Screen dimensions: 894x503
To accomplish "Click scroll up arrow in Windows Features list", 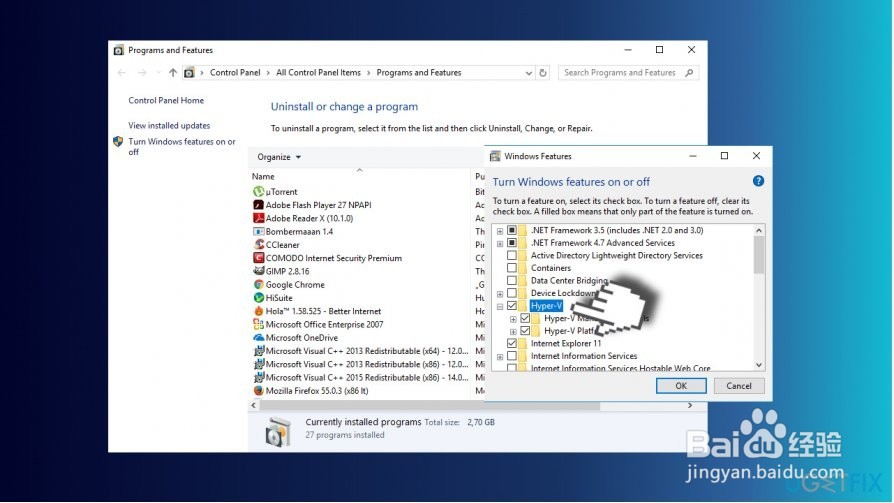I will 758,230.
